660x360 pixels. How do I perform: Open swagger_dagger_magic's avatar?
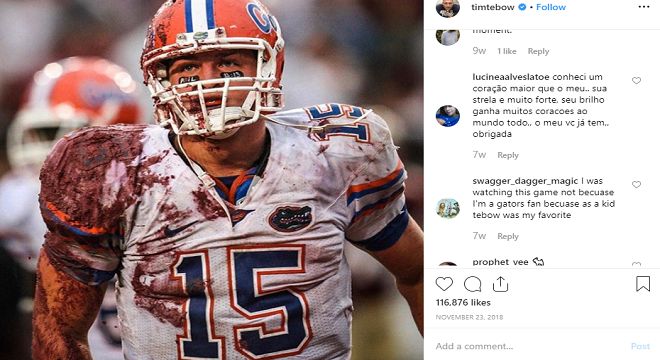[x=447, y=208]
